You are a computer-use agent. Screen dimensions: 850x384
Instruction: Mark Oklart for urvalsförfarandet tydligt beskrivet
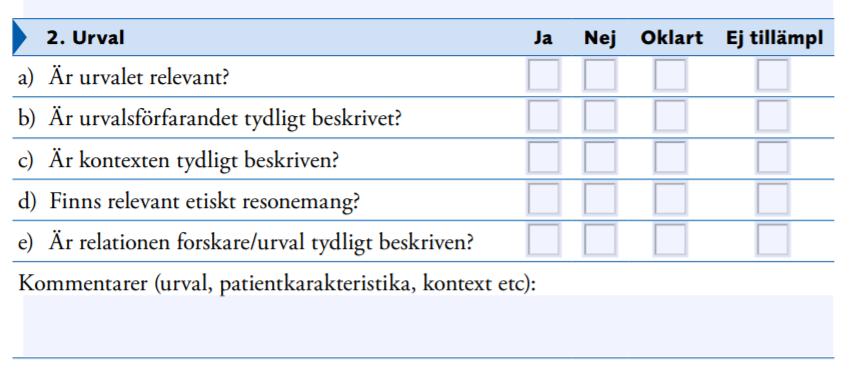[x=670, y=117]
